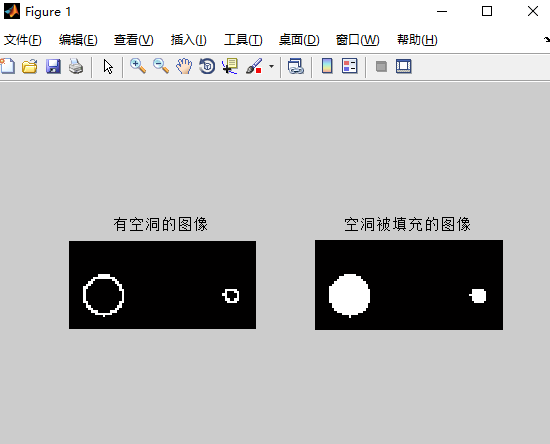This screenshot has height=444, width=550.
Task: Open the 桌面(D) menu
Action: (x=299, y=40)
